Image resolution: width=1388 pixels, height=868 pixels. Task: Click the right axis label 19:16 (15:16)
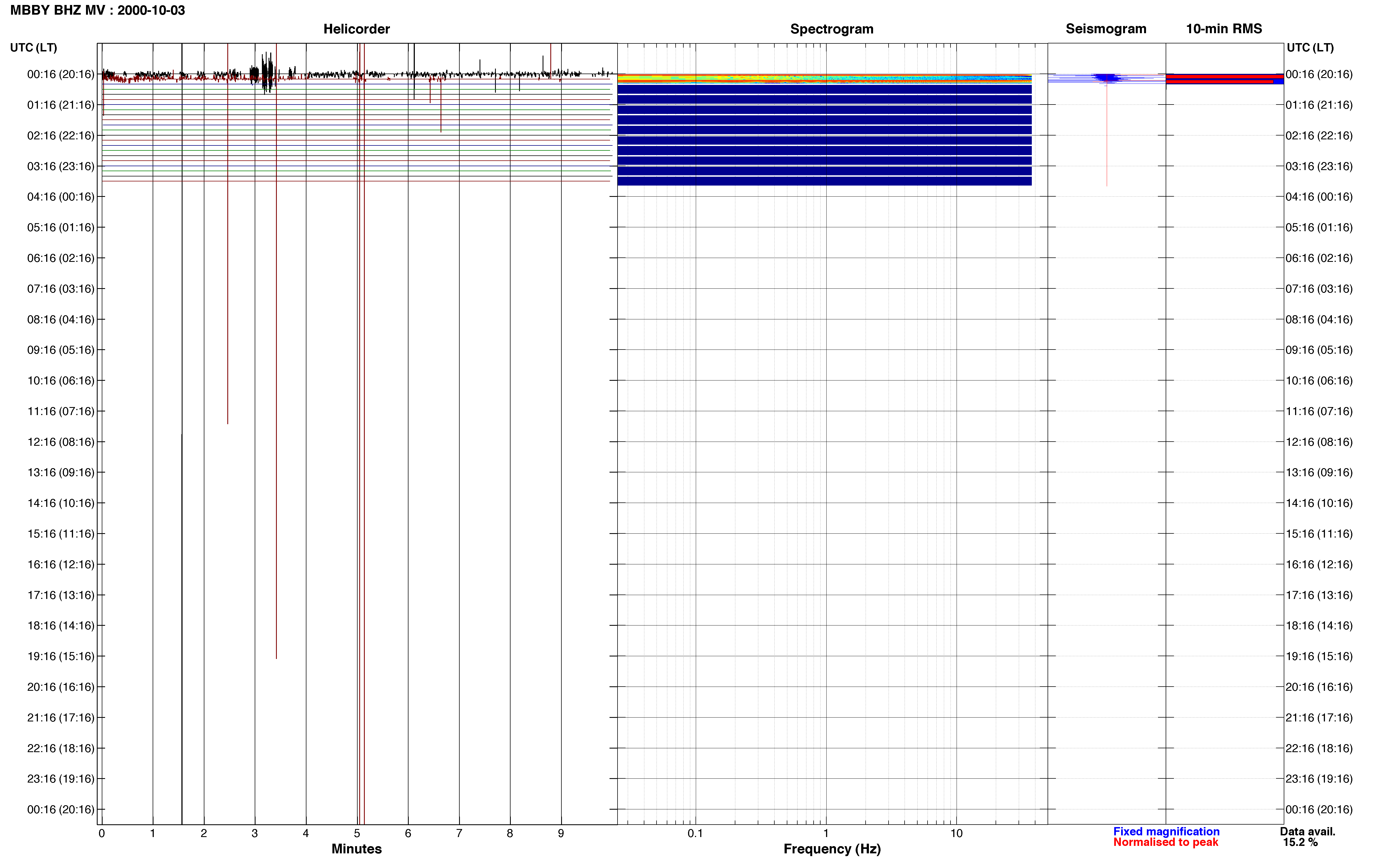point(1319,656)
